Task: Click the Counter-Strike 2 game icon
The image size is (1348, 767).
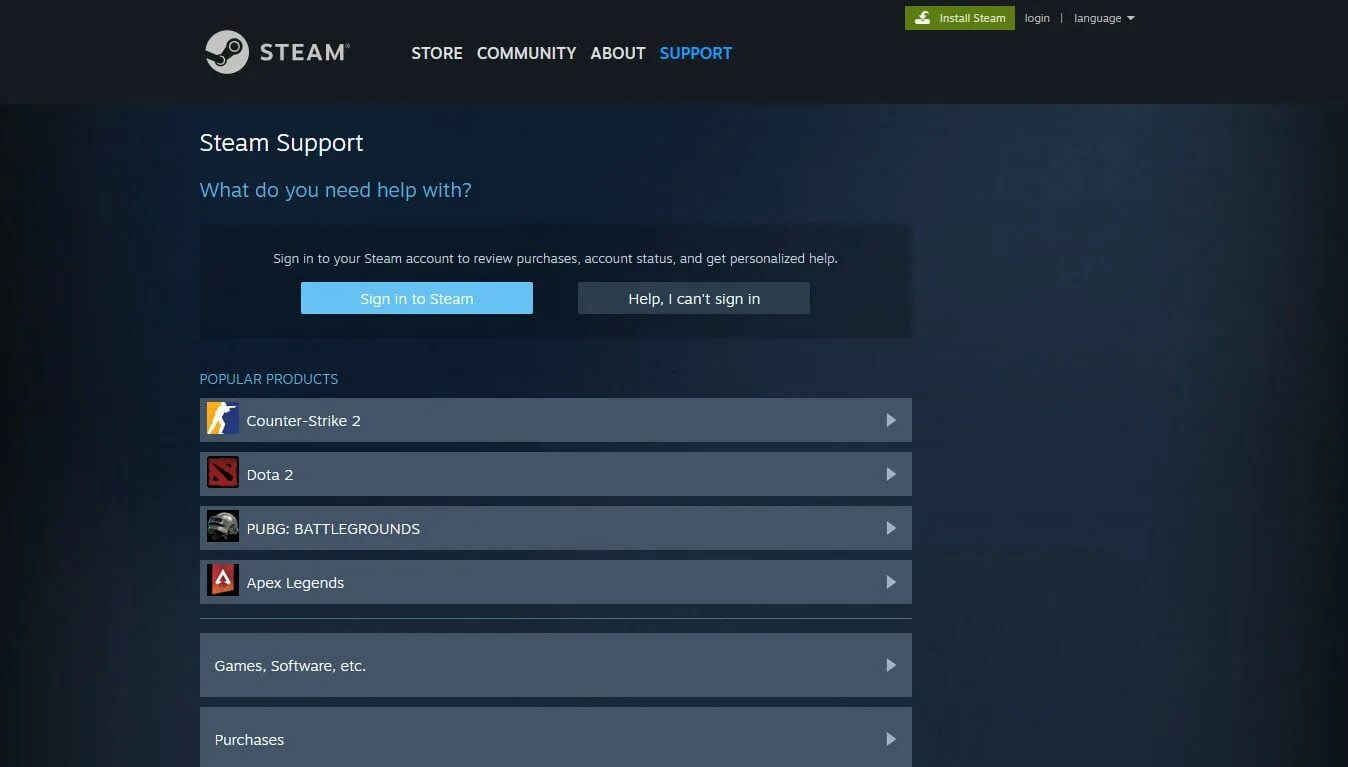Action: [x=222, y=419]
